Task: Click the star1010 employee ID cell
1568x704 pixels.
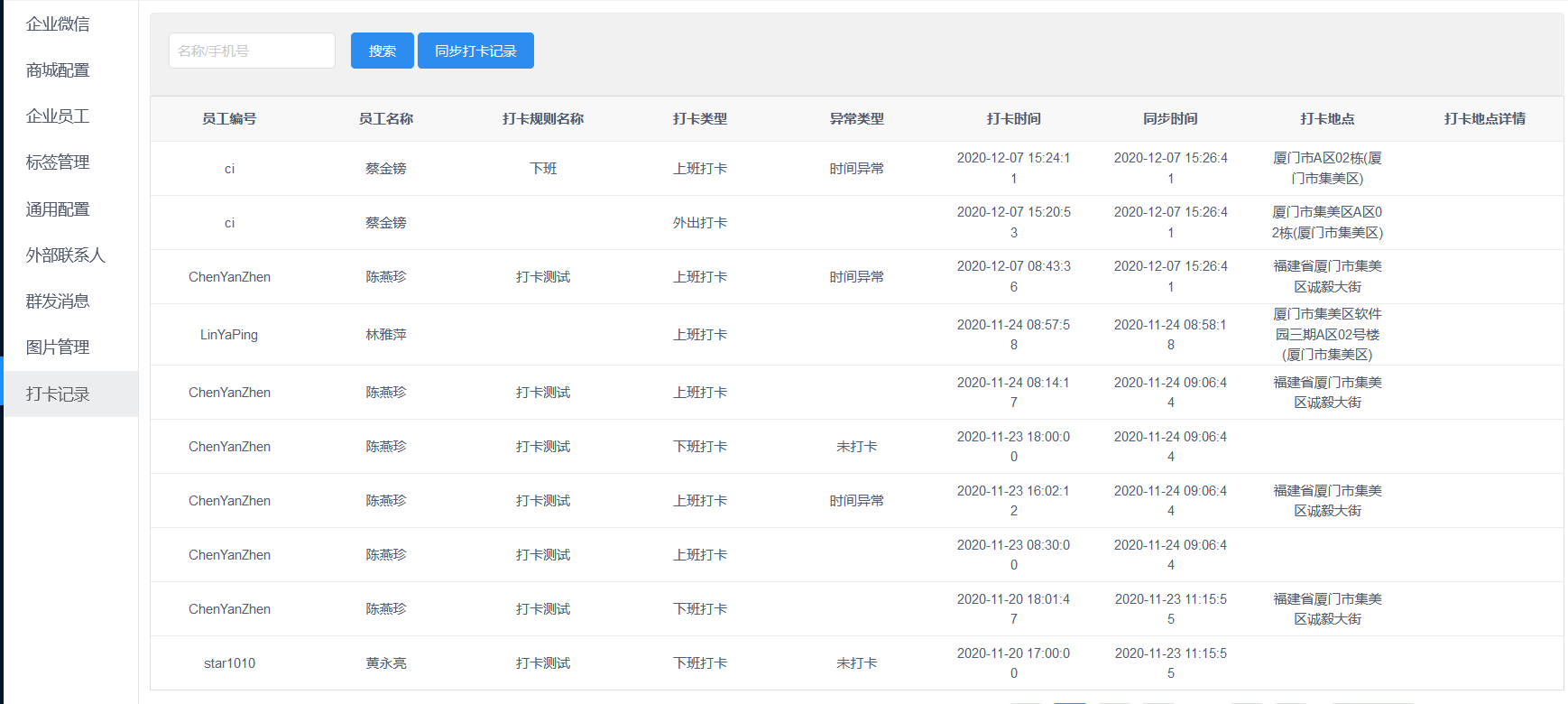Action: 229,663
